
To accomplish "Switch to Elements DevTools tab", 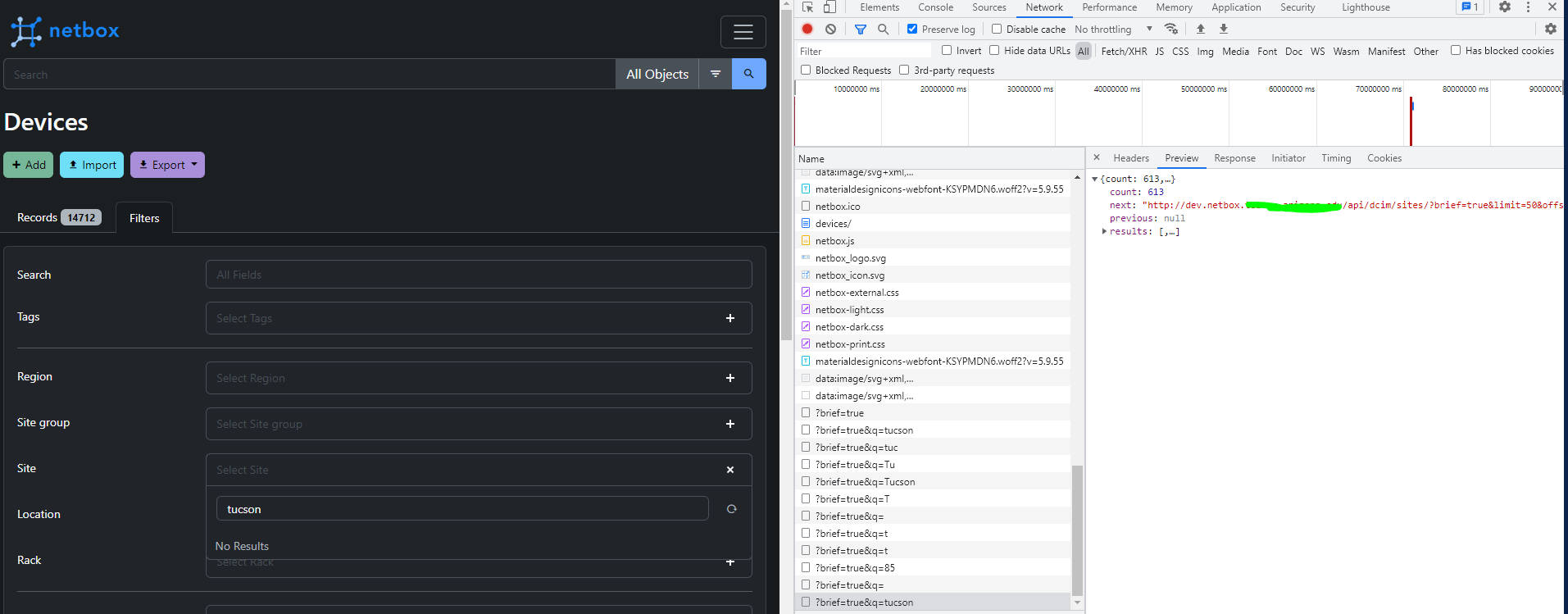I will point(879,7).
